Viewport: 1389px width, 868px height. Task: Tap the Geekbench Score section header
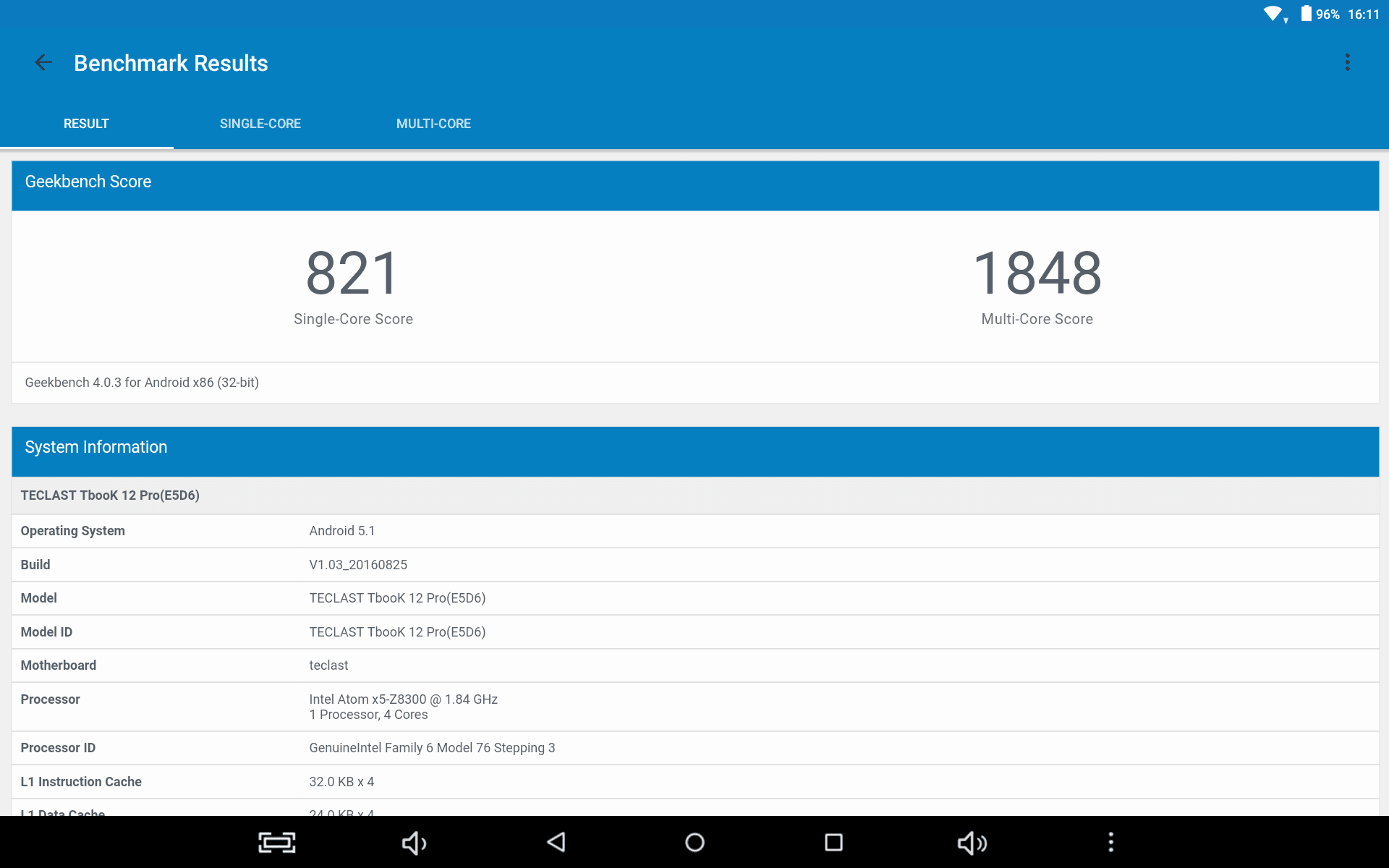click(695, 185)
